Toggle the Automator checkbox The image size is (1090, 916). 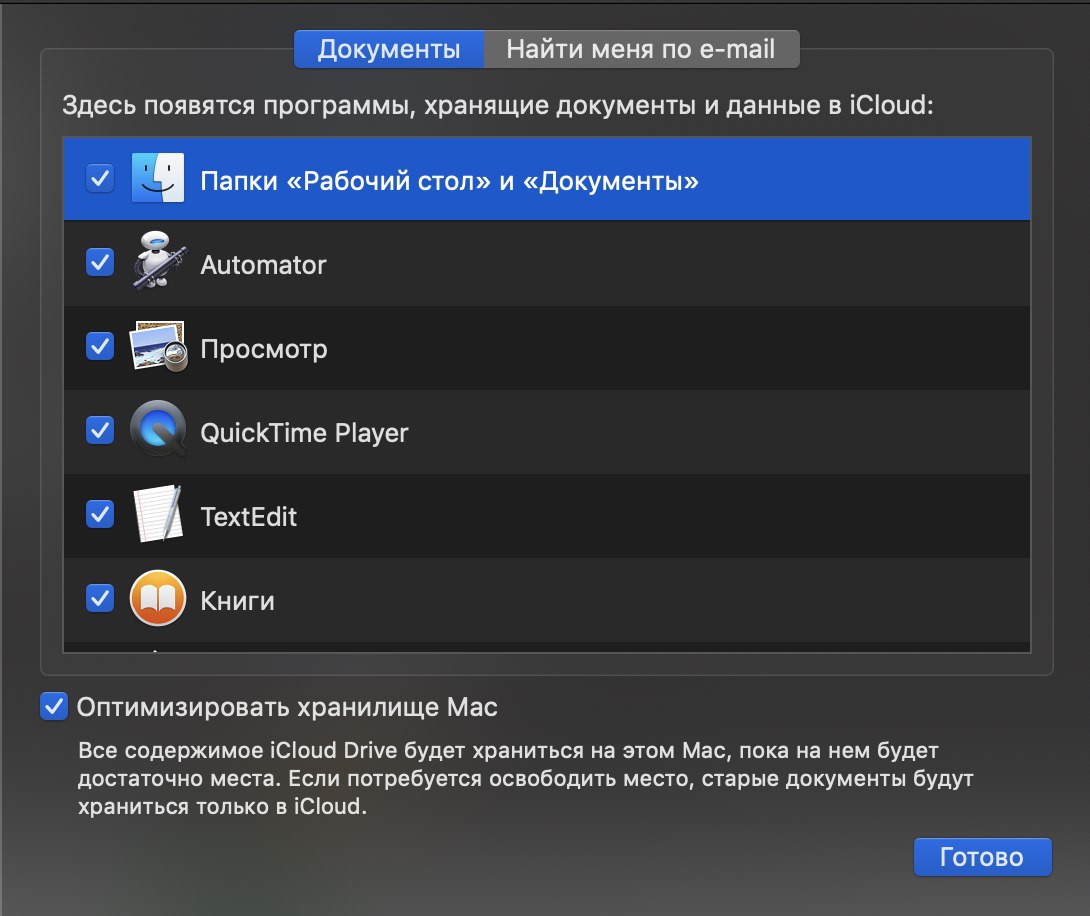pos(100,262)
